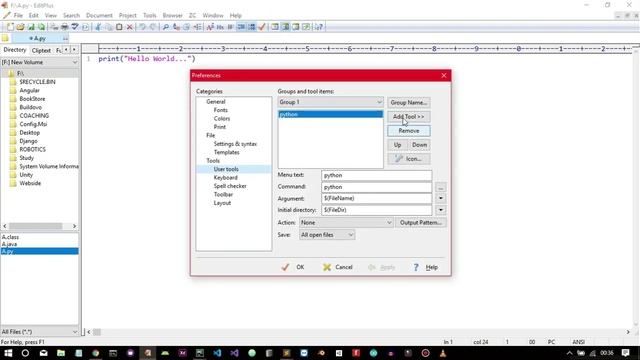The width and height of the screenshot is (640, 360).
Task: Click the Cut scissors toolbar icon
Action: (x=98, y=27)
